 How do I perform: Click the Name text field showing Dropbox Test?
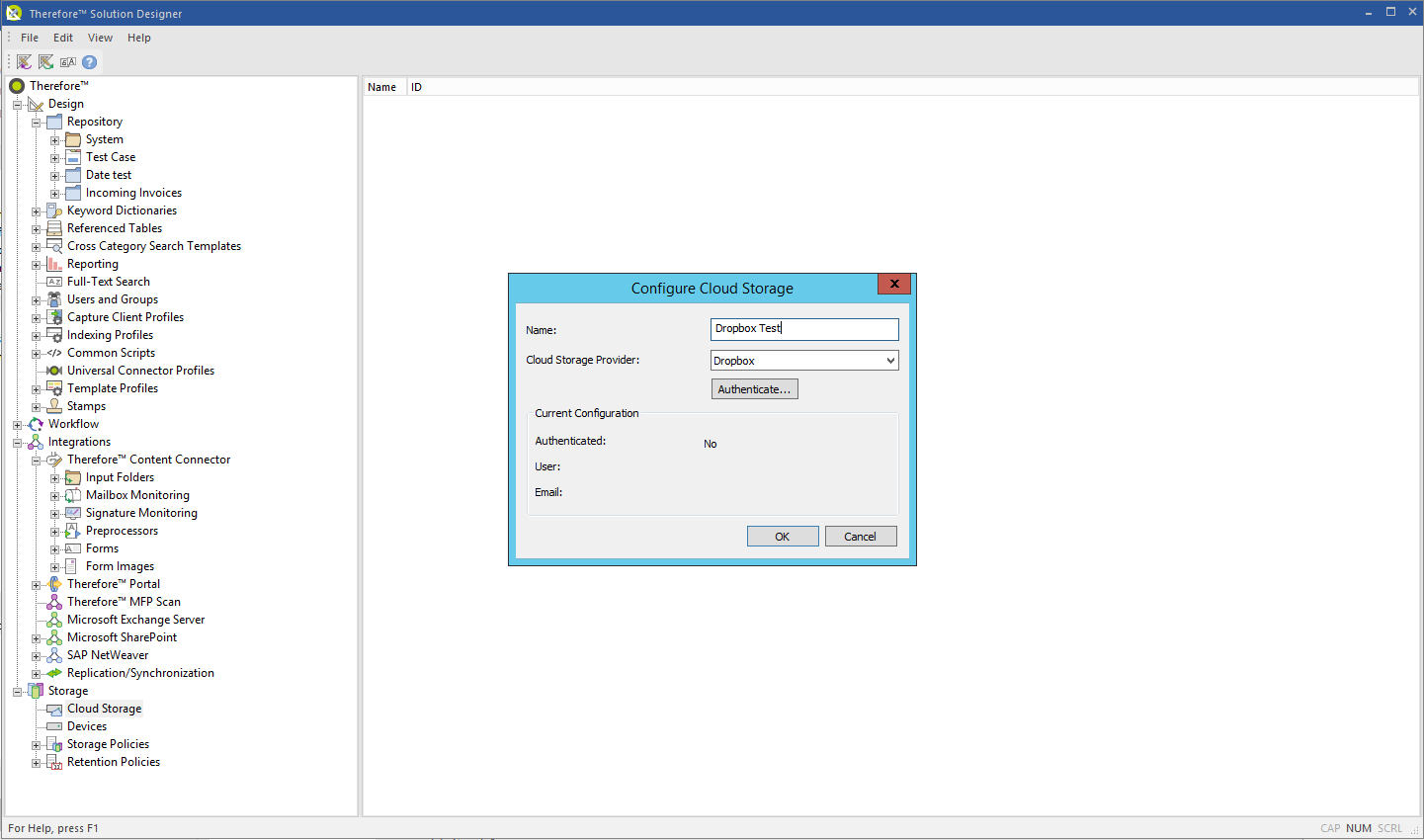pos(803,328)
